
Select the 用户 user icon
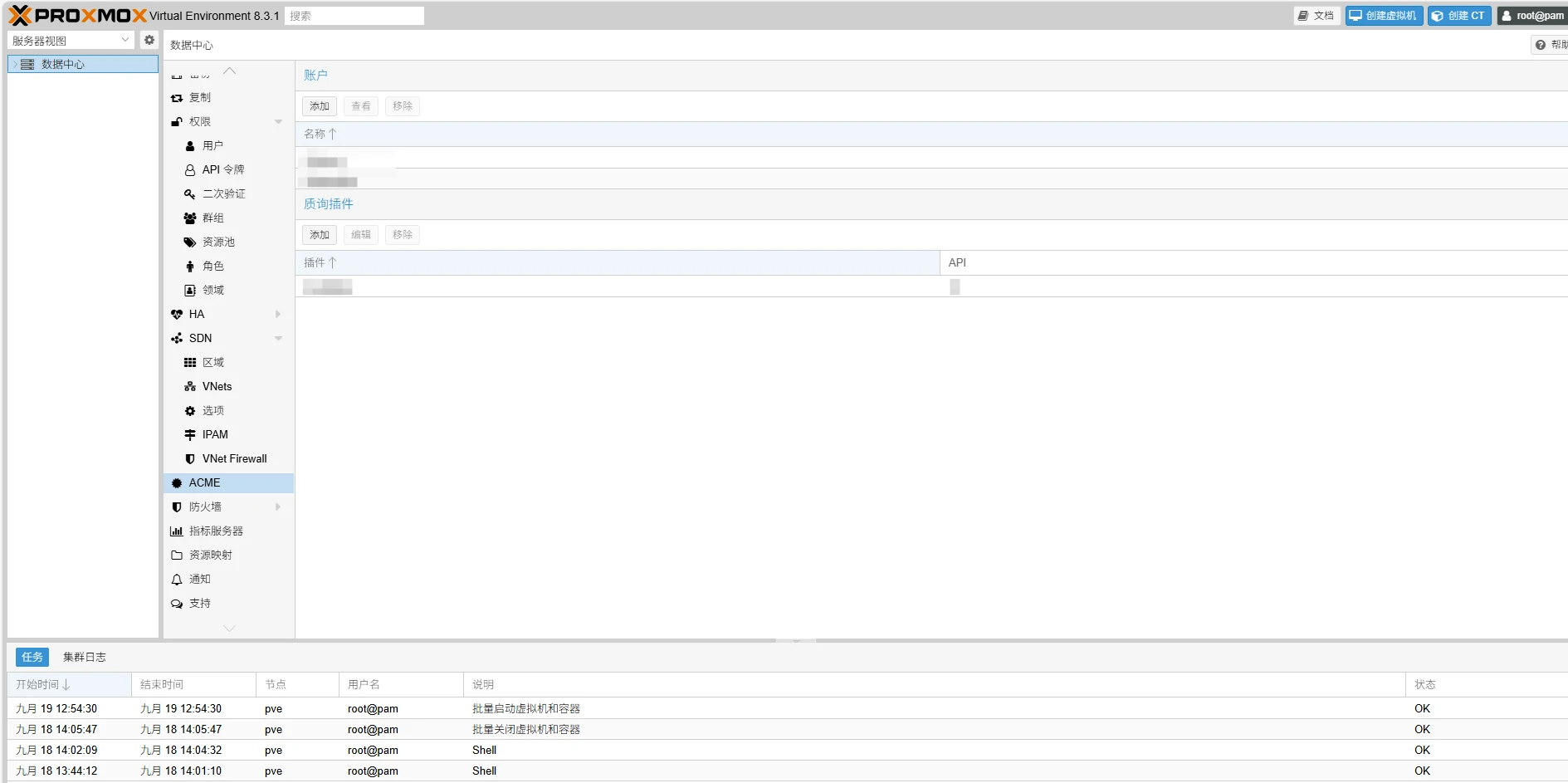190,145
